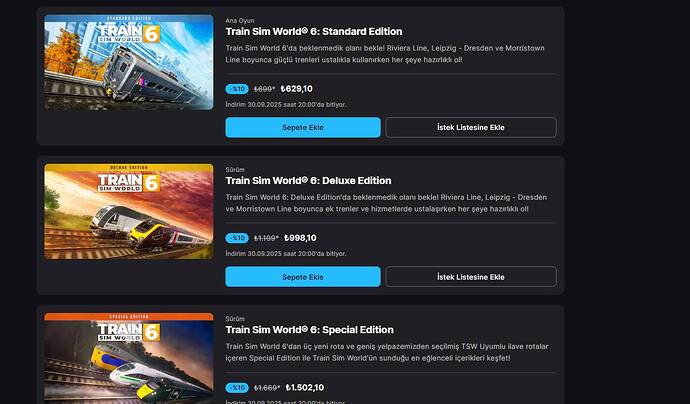Click the ₺629,10 discounted price
Image resolution: width=690 pixels, height=404 pixels.
(x=297, y=89)
